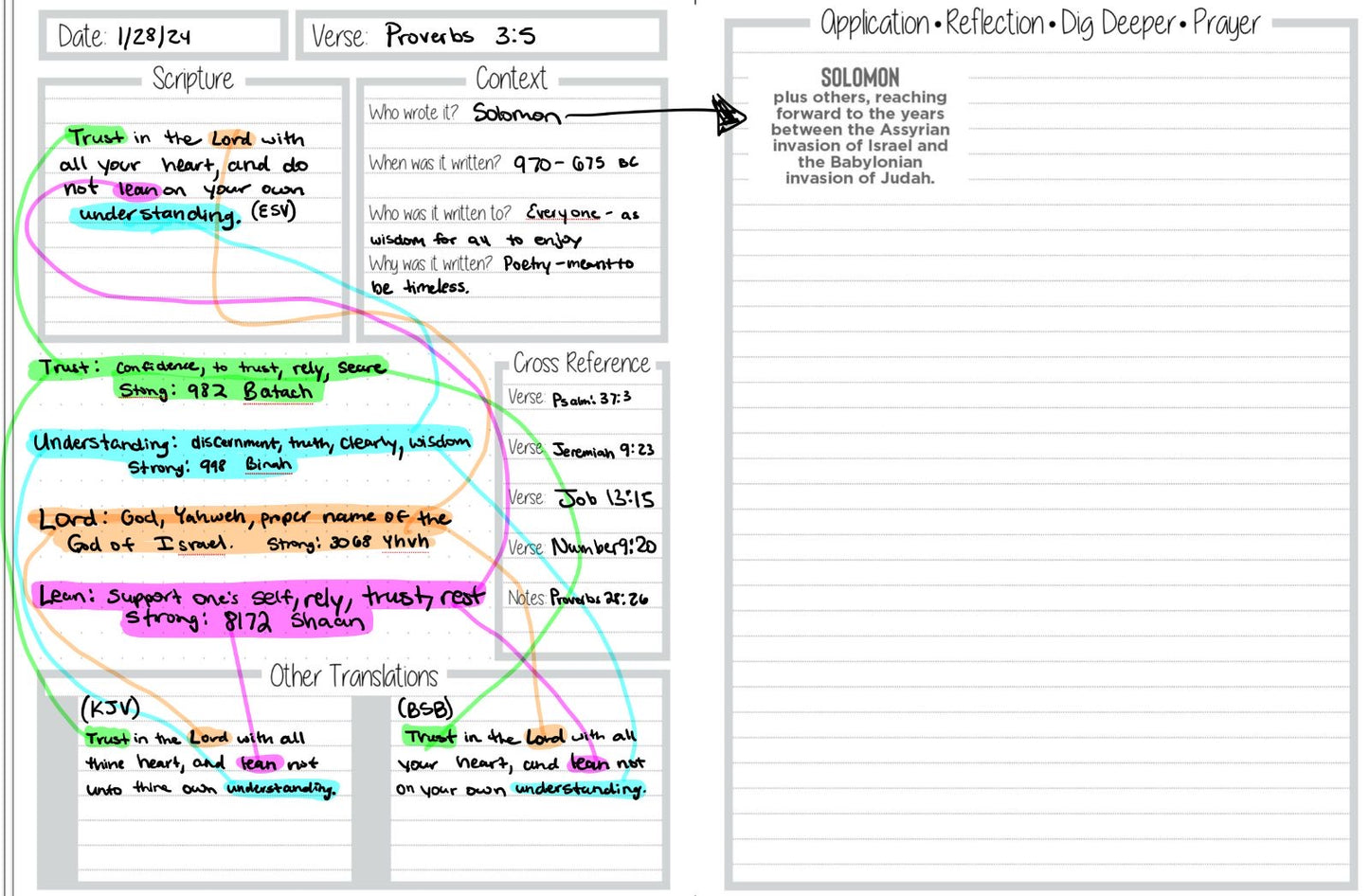Select the Scripture section header

pos(191,79)
